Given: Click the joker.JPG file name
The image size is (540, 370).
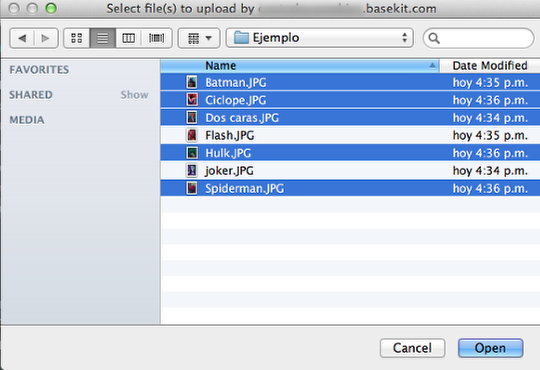Looking at the screenshot, I should point(229,171).
